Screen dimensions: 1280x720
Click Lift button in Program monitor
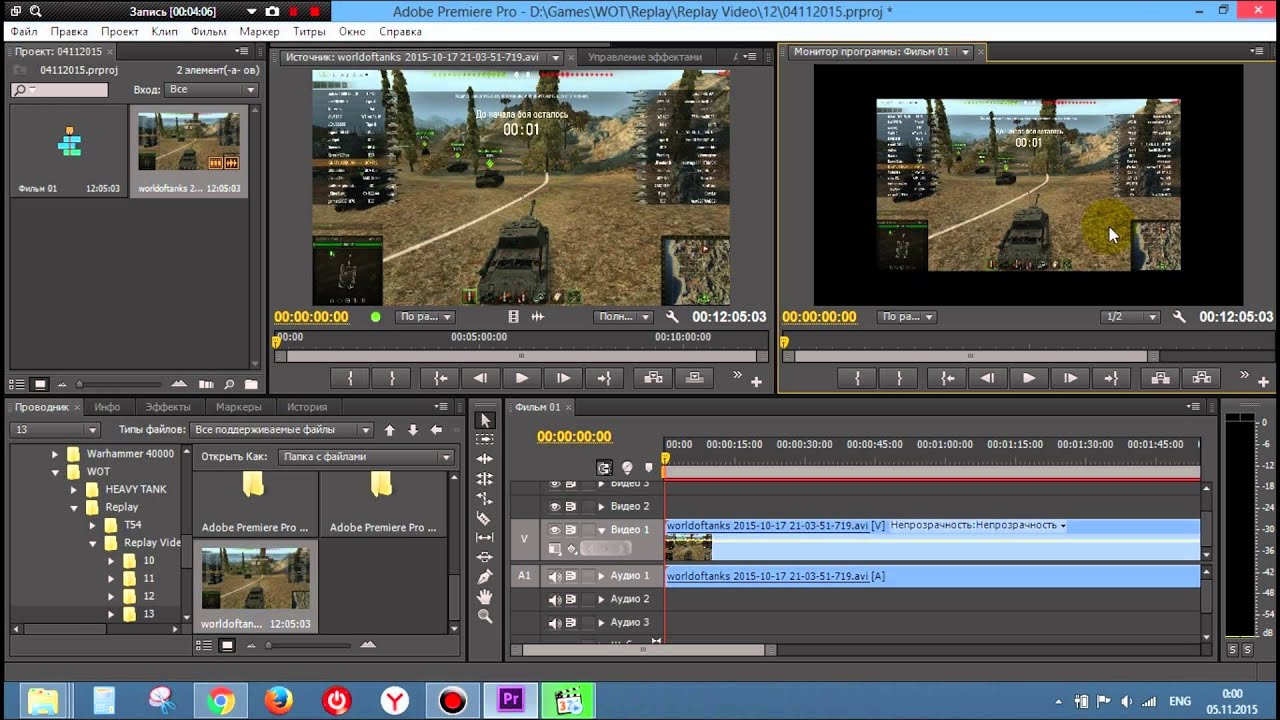click(1160, 378)
